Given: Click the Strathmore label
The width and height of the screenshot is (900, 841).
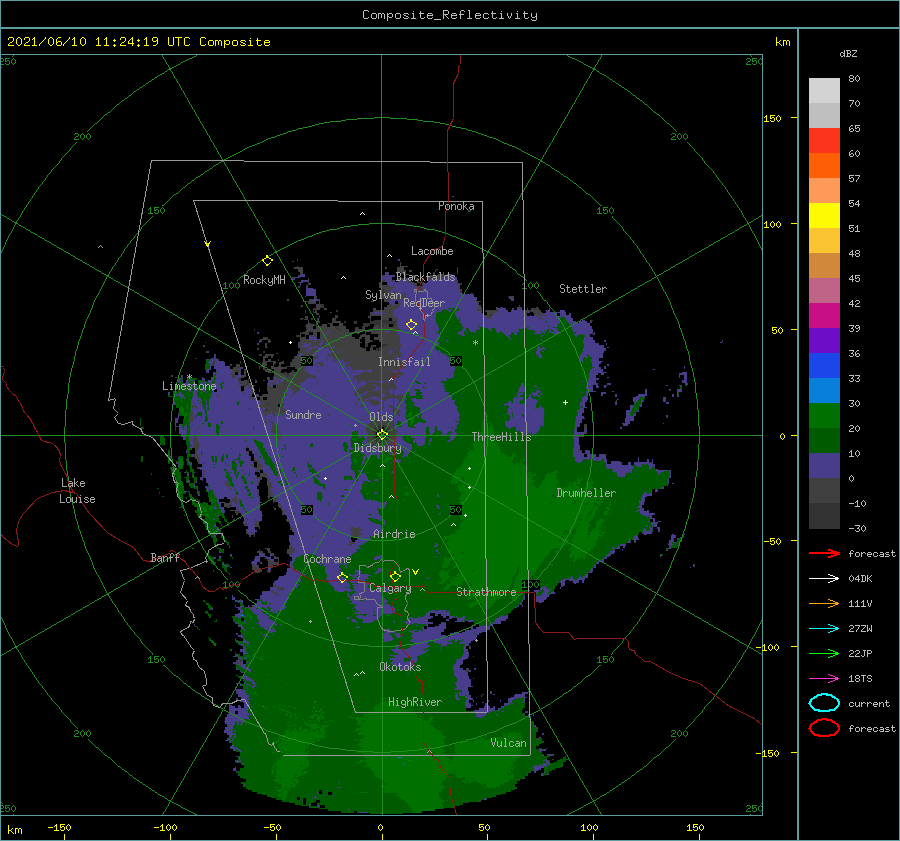Looking at the screenshot, I should pos(486,592).
